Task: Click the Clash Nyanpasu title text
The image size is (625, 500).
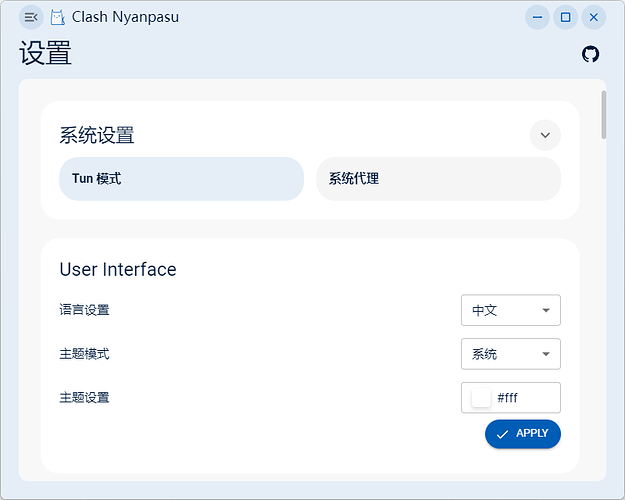Action: click(125, 18)
